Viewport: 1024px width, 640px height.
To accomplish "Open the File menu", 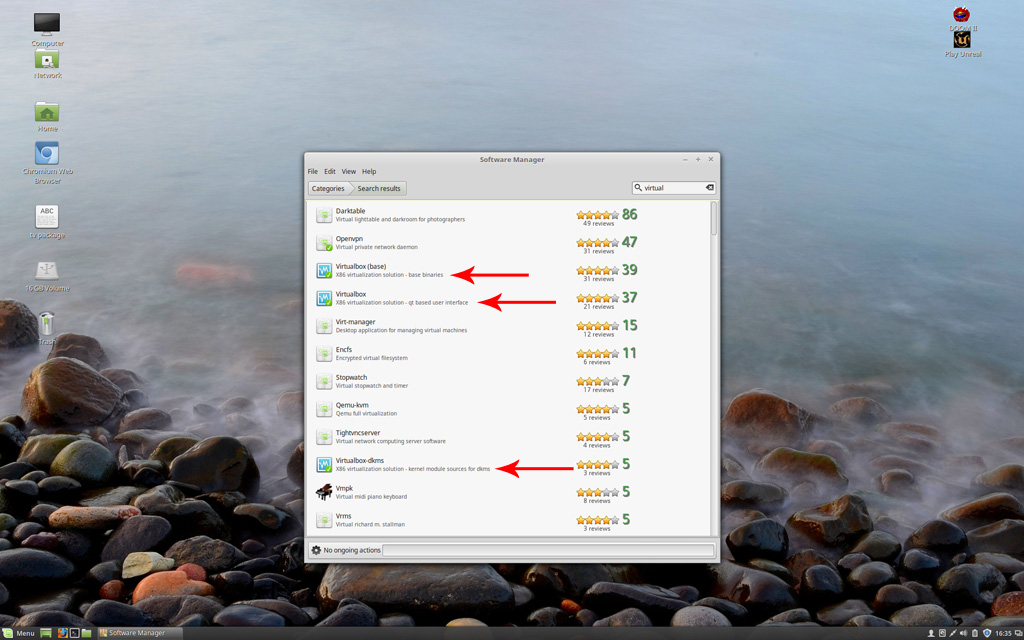I will pyautogui.click(x=313, y=172).
